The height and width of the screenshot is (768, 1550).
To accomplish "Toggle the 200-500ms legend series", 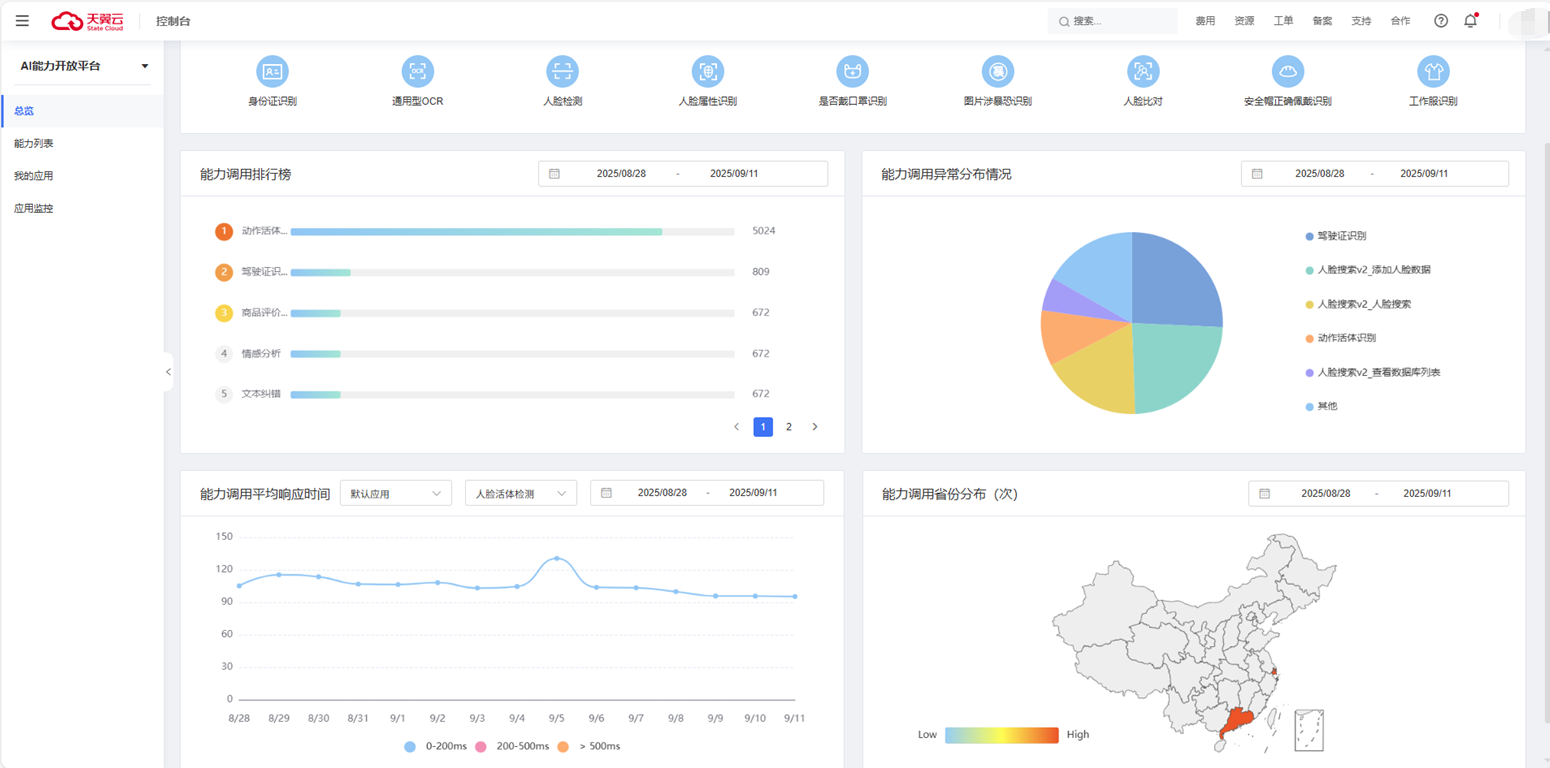I will tap(512, 746).
